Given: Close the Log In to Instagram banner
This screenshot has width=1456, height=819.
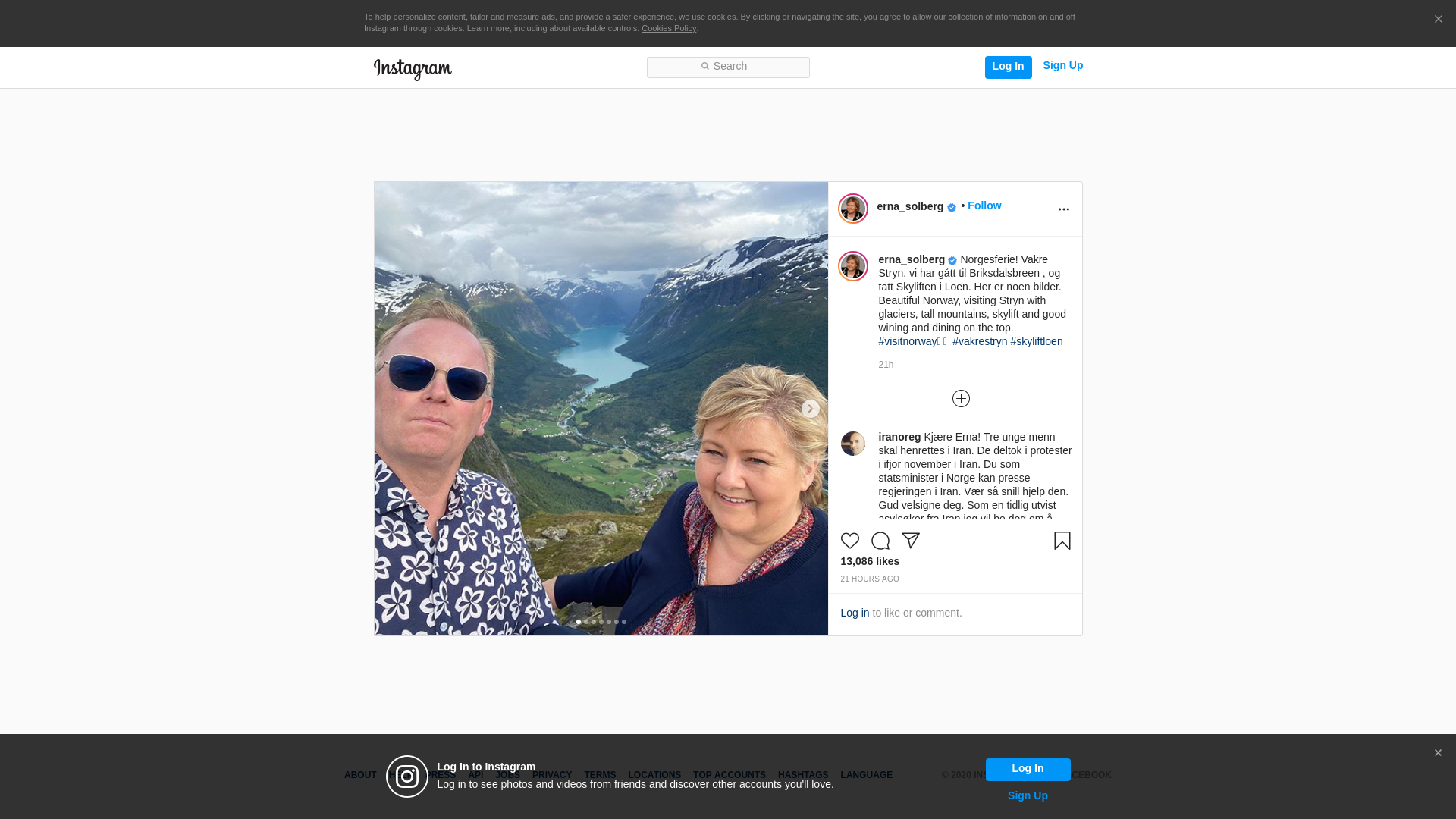Looking at the screenshot, I should point(1438,753).
